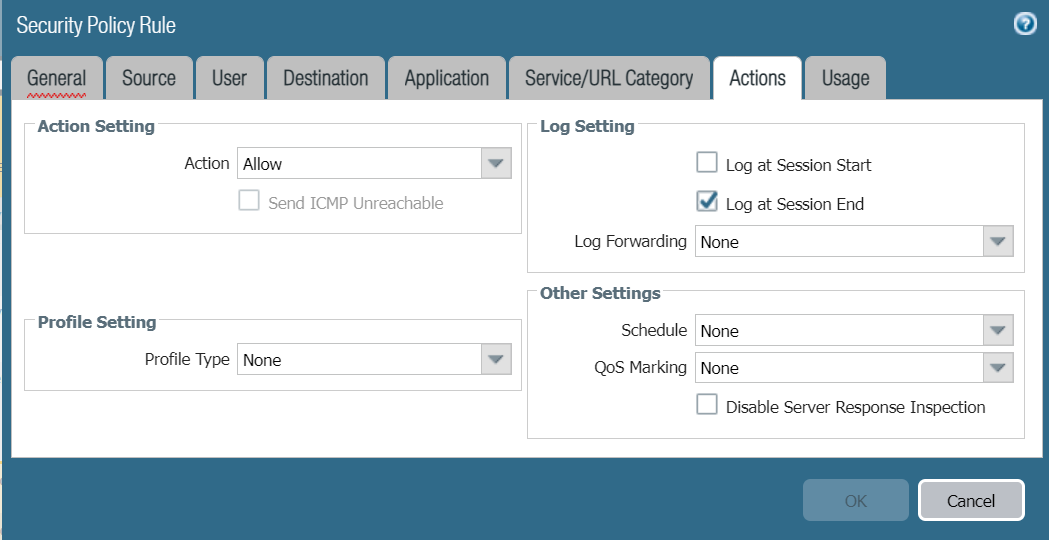Viewport: 1049px width, 540px height.
Task: Expand the Action dropdown arrow
Action: click(x=496, y=164)
